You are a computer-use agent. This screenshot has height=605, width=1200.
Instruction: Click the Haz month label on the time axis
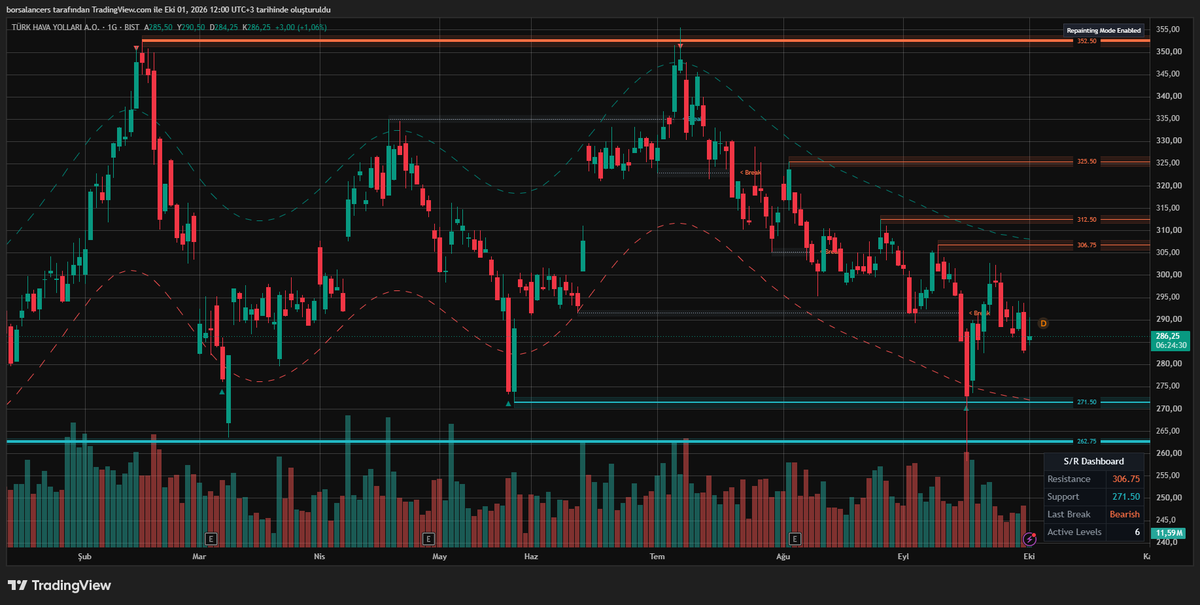click(x=531, y=554)
